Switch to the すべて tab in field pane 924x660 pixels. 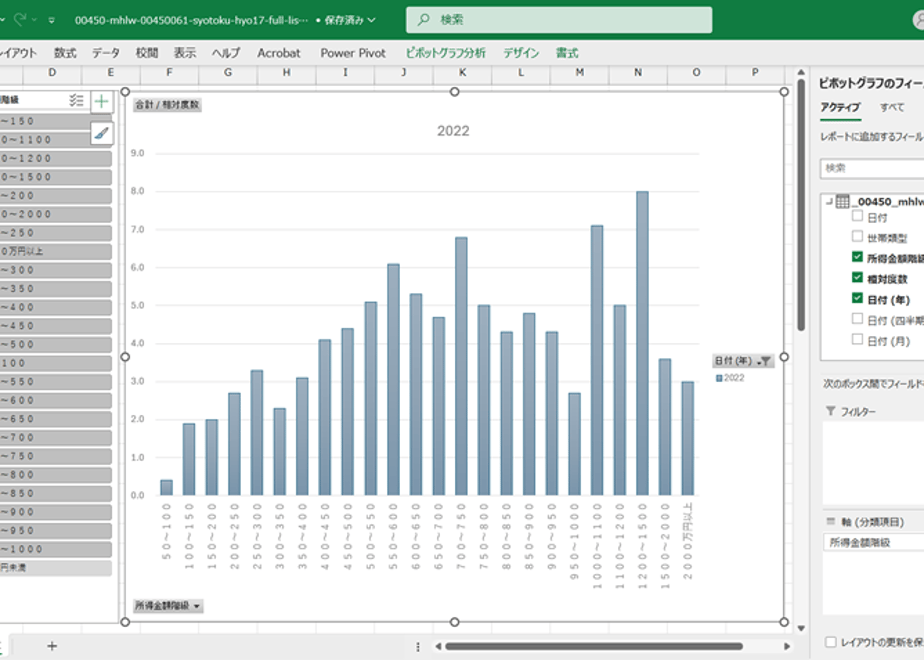point(892,107)
